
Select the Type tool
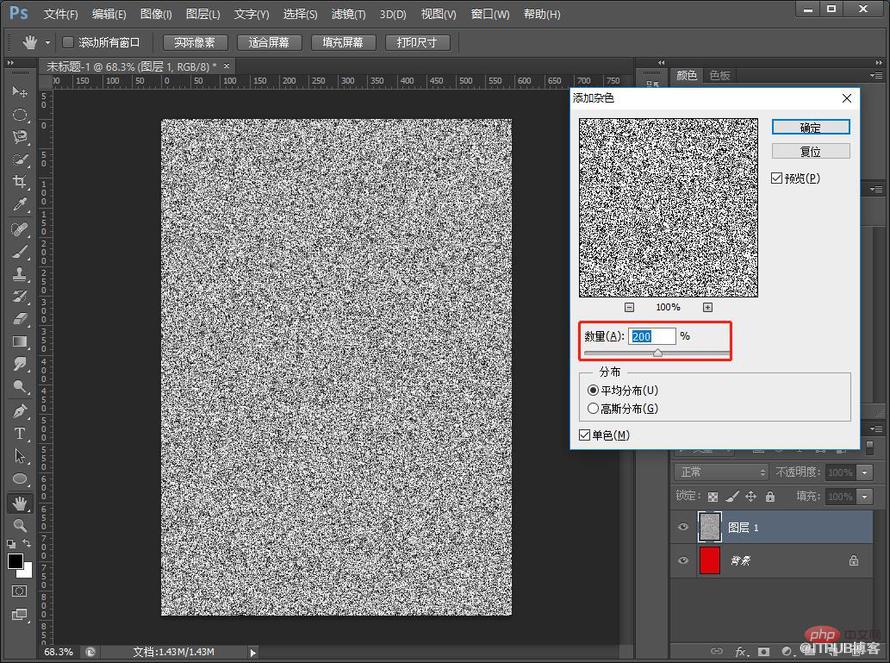tap(20, 434)
